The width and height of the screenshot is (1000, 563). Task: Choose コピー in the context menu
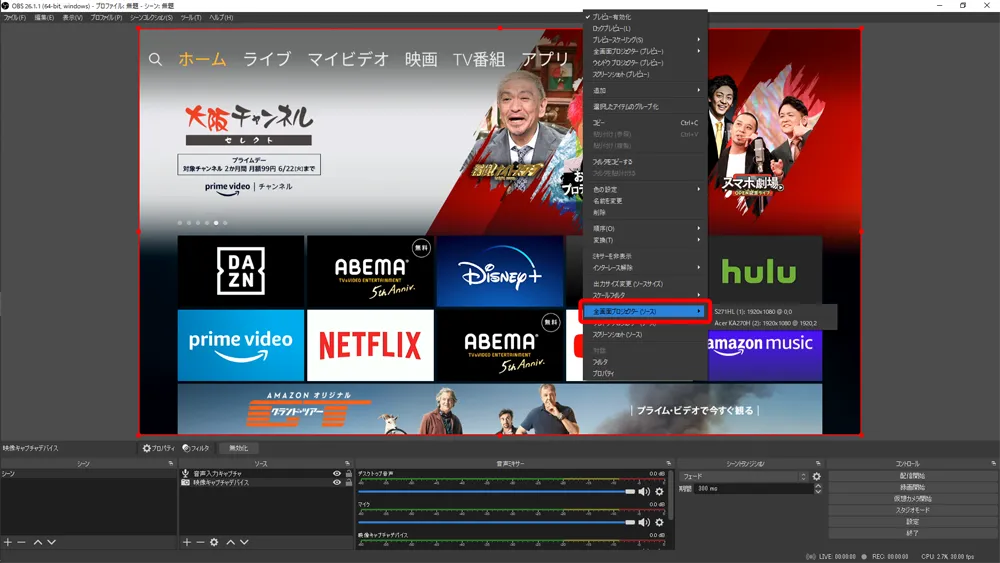(645, 123)
